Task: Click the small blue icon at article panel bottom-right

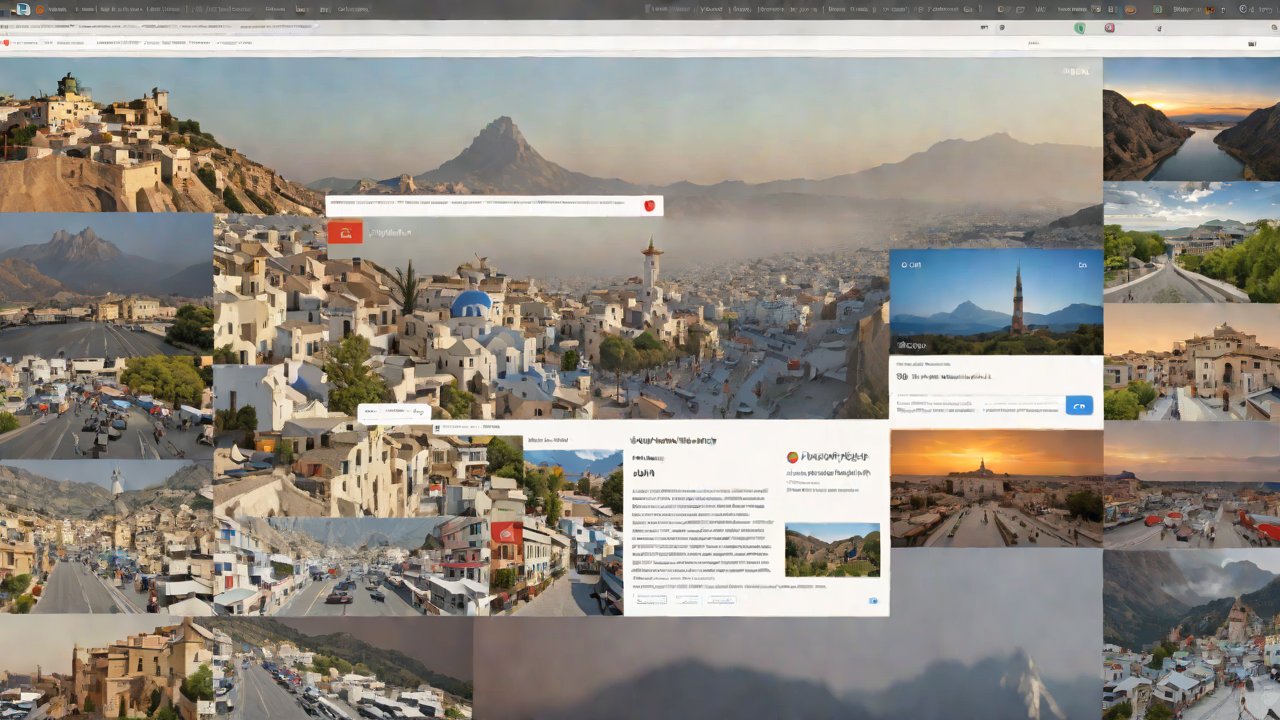Action: tap(872, 601)
